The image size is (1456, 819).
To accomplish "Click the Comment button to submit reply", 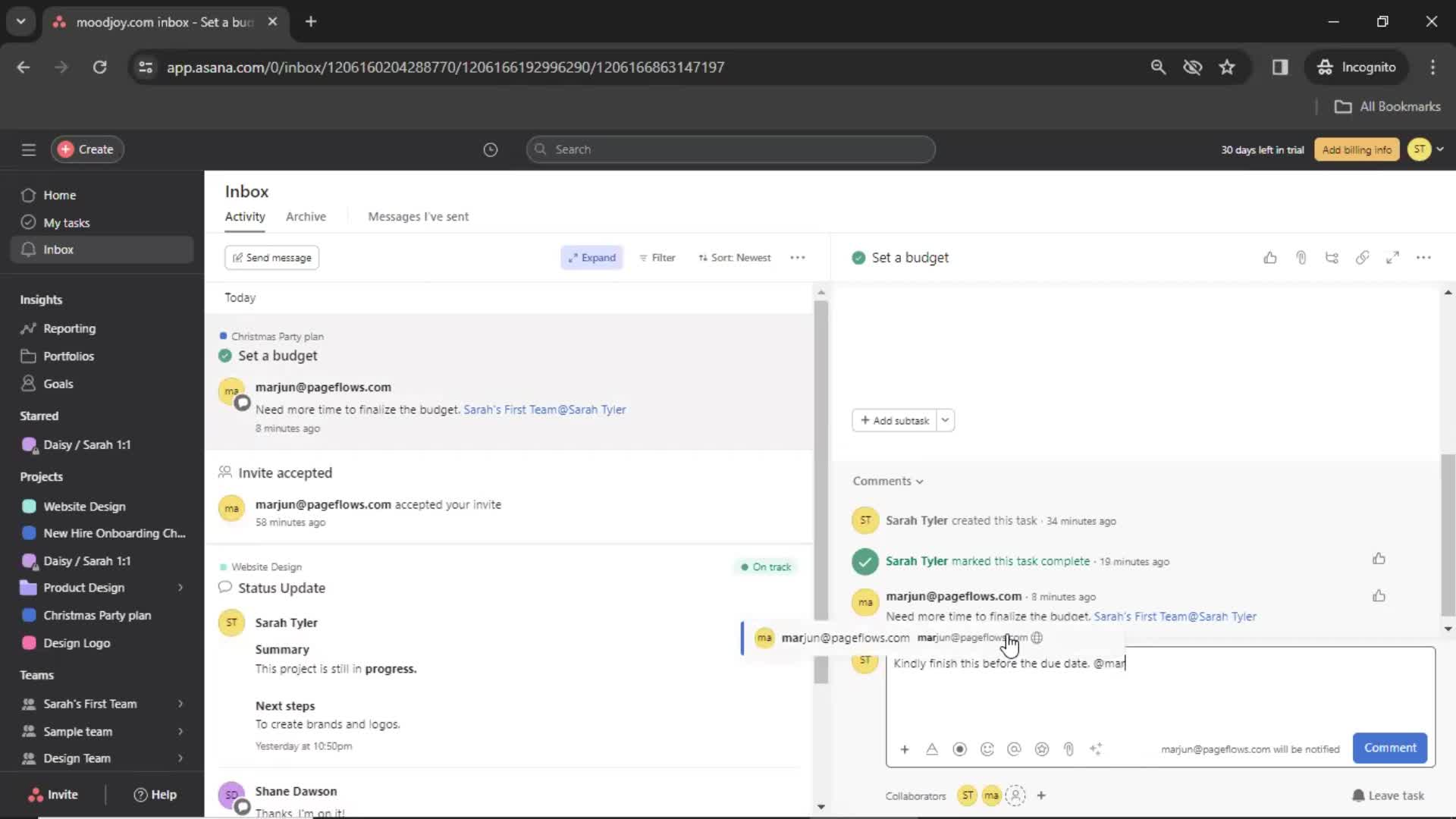I will [1390, 747].
